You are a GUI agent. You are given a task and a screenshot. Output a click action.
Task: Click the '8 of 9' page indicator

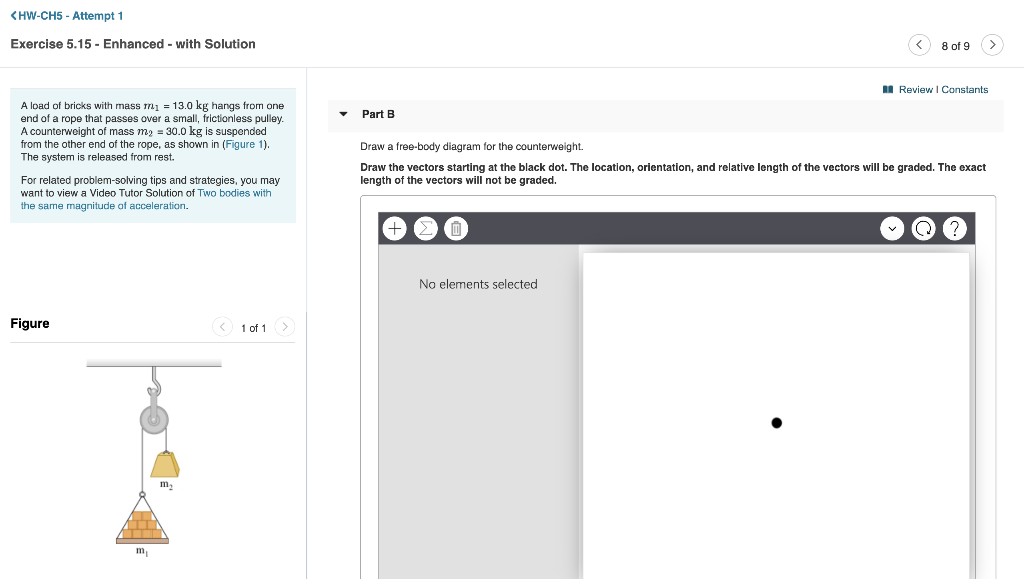pos(955,46)
